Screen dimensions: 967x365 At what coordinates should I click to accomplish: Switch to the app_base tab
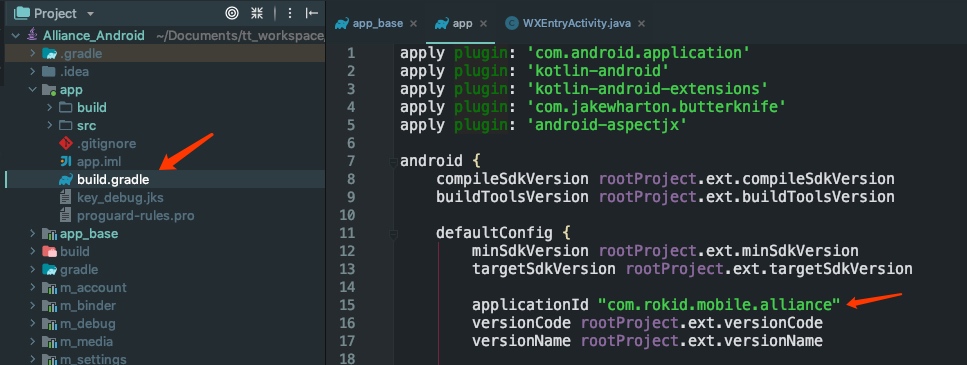tap(369, 23)
